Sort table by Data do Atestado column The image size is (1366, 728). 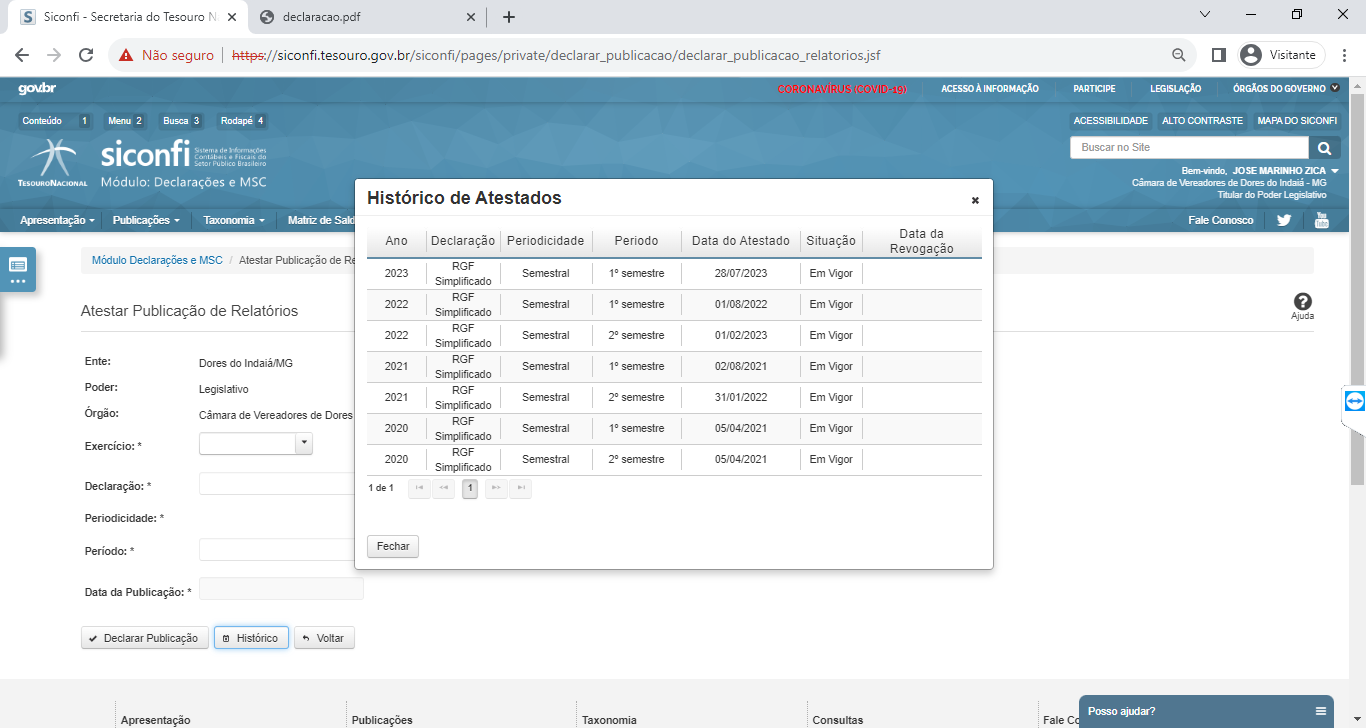click(740, 241)
